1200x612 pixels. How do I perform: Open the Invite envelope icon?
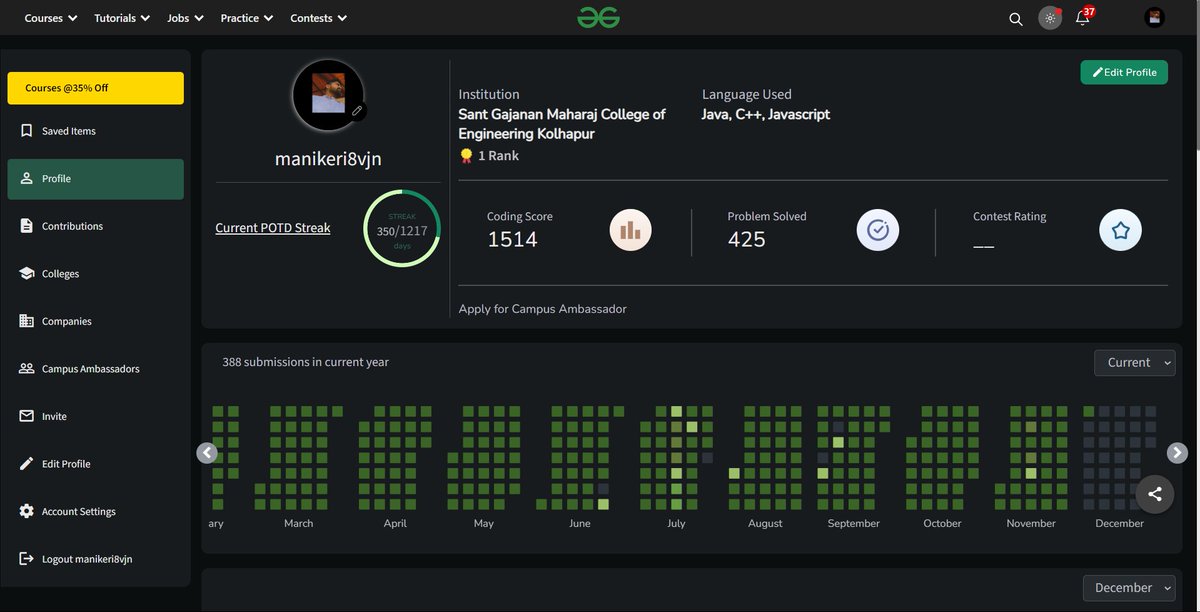(x=26, y=415)
